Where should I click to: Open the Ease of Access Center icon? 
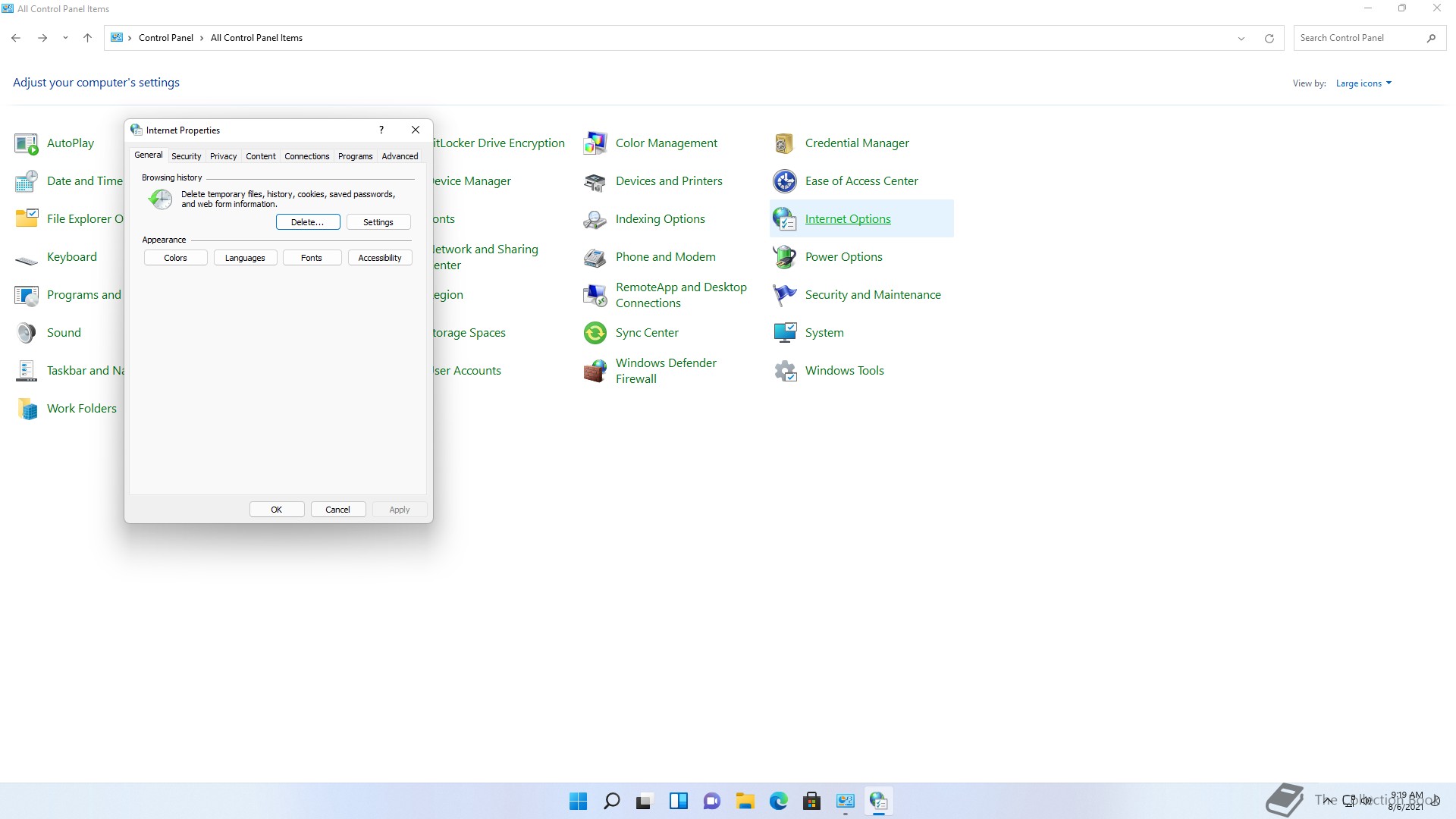(x=785, y=181)
